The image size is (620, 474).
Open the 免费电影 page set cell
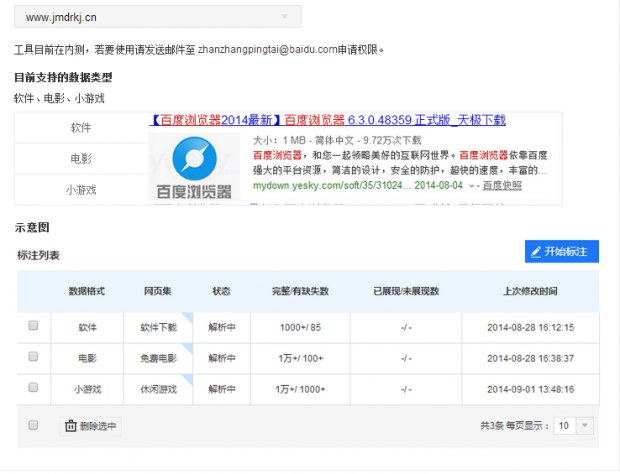coord(158,358)
